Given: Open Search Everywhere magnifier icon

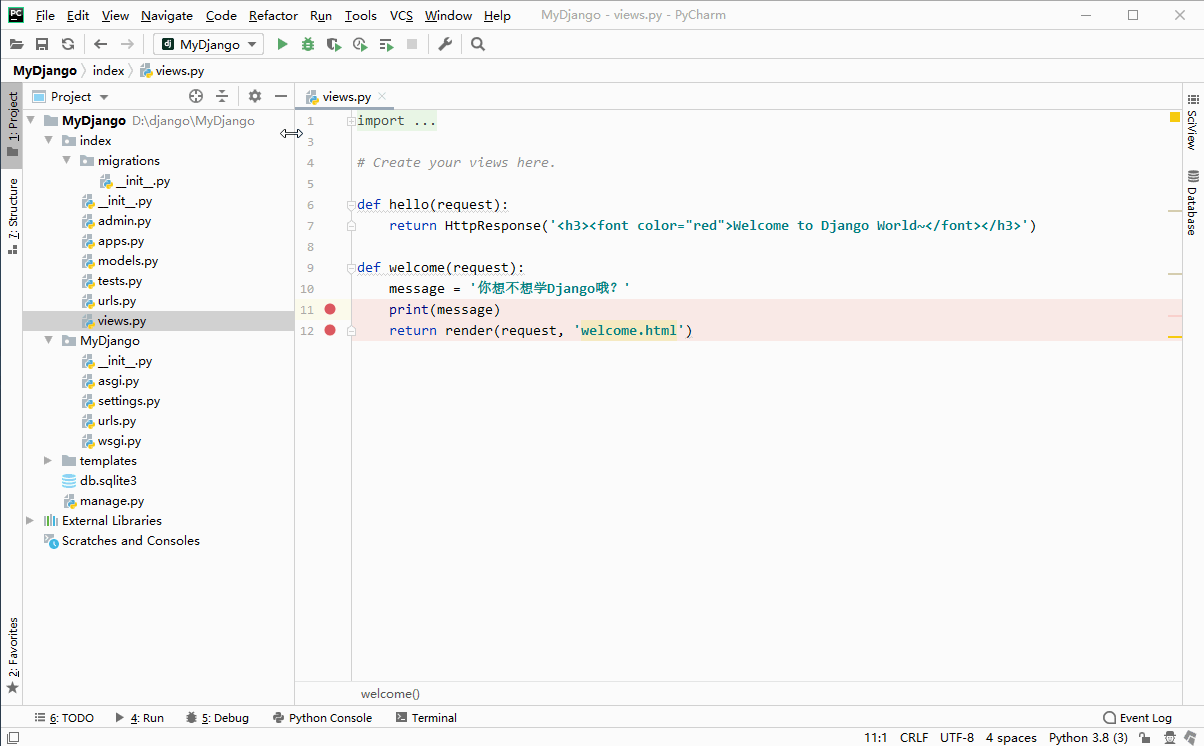Looking at the screenshot, I should pos(478,44).
